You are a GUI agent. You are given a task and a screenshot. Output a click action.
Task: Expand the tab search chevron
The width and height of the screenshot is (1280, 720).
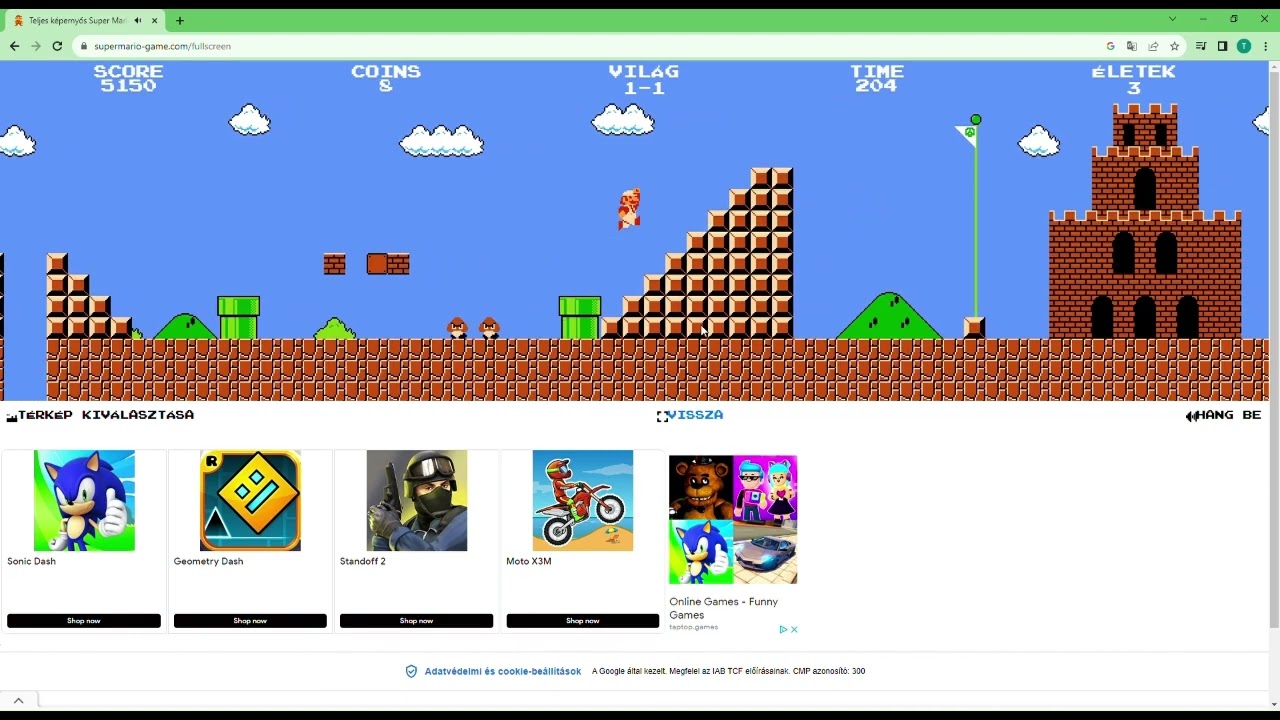(x=1172, y=19)
